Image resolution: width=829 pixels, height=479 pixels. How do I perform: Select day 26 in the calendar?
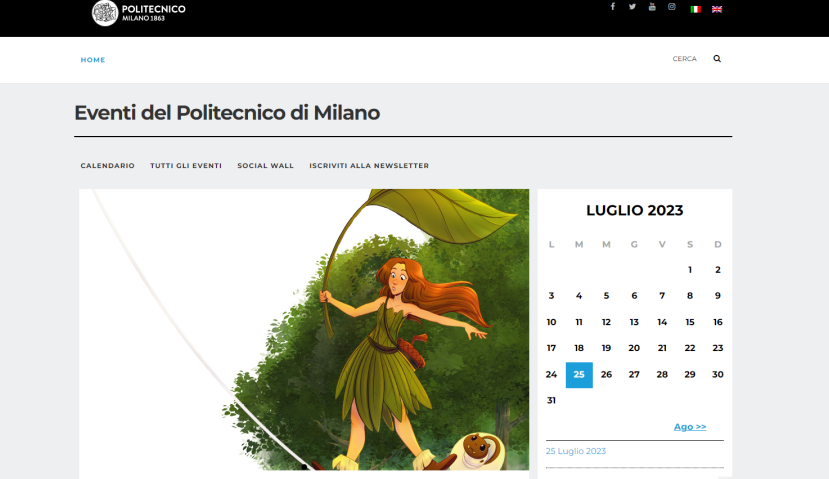[x=606, y=374]
